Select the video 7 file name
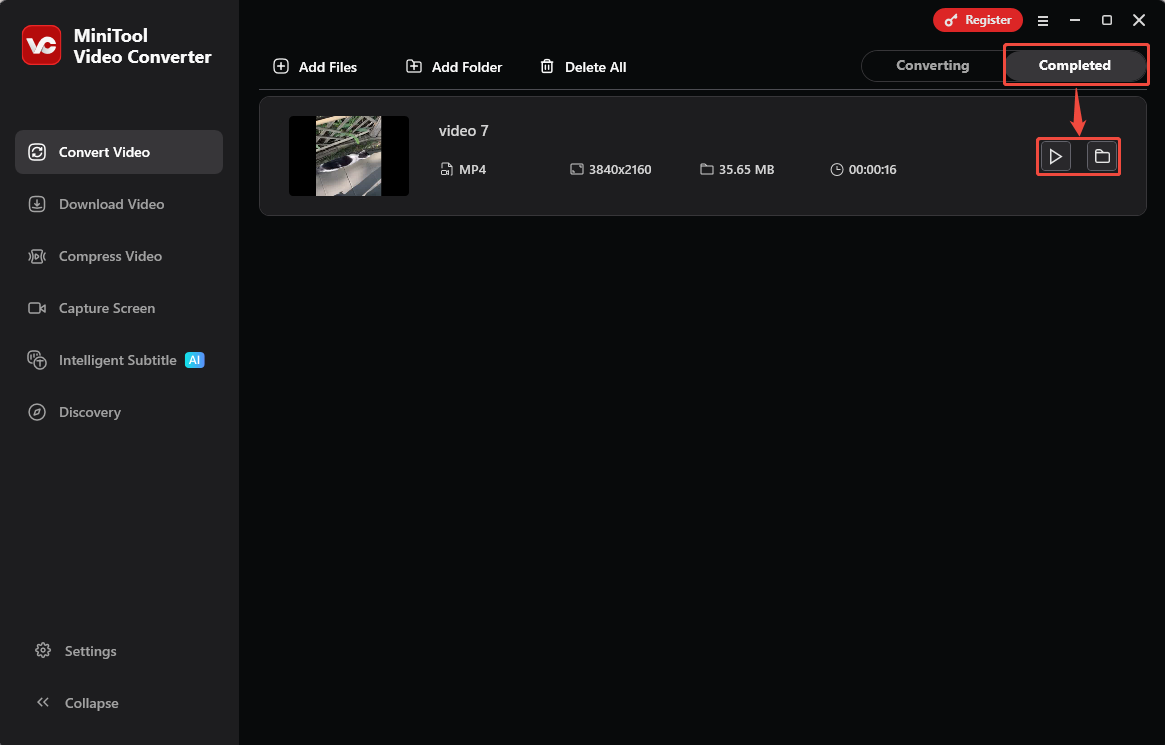This screenshot has height=745, width=1165. [x=463, y=130]
